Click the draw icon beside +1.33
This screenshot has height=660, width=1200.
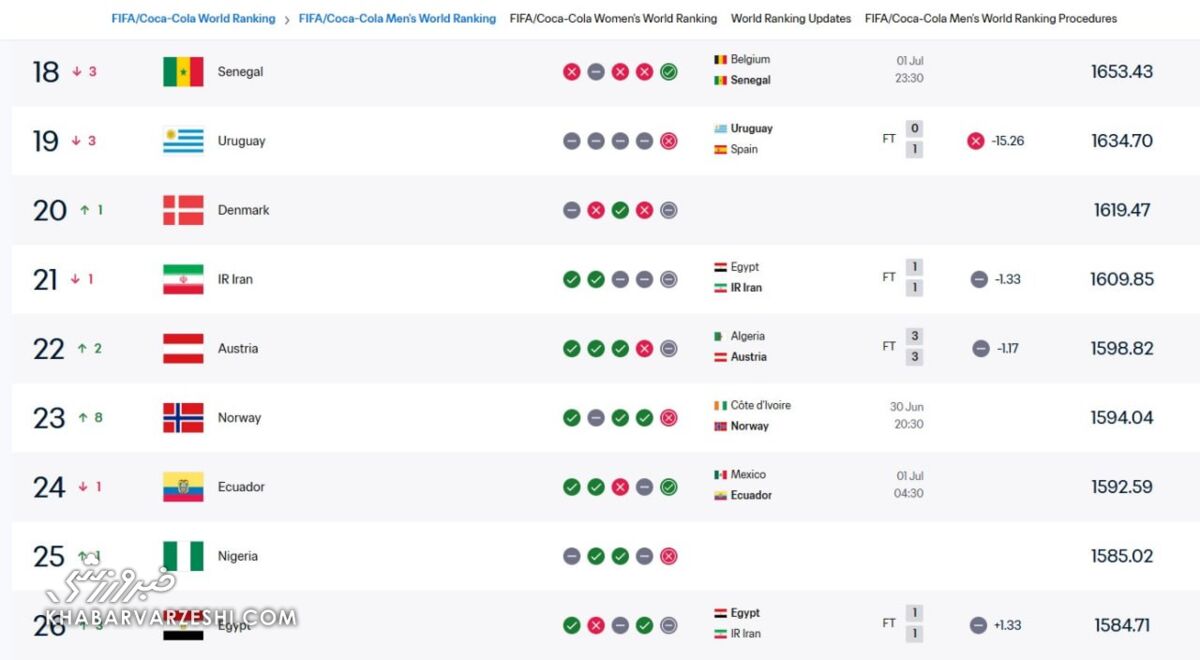(979, 625)
